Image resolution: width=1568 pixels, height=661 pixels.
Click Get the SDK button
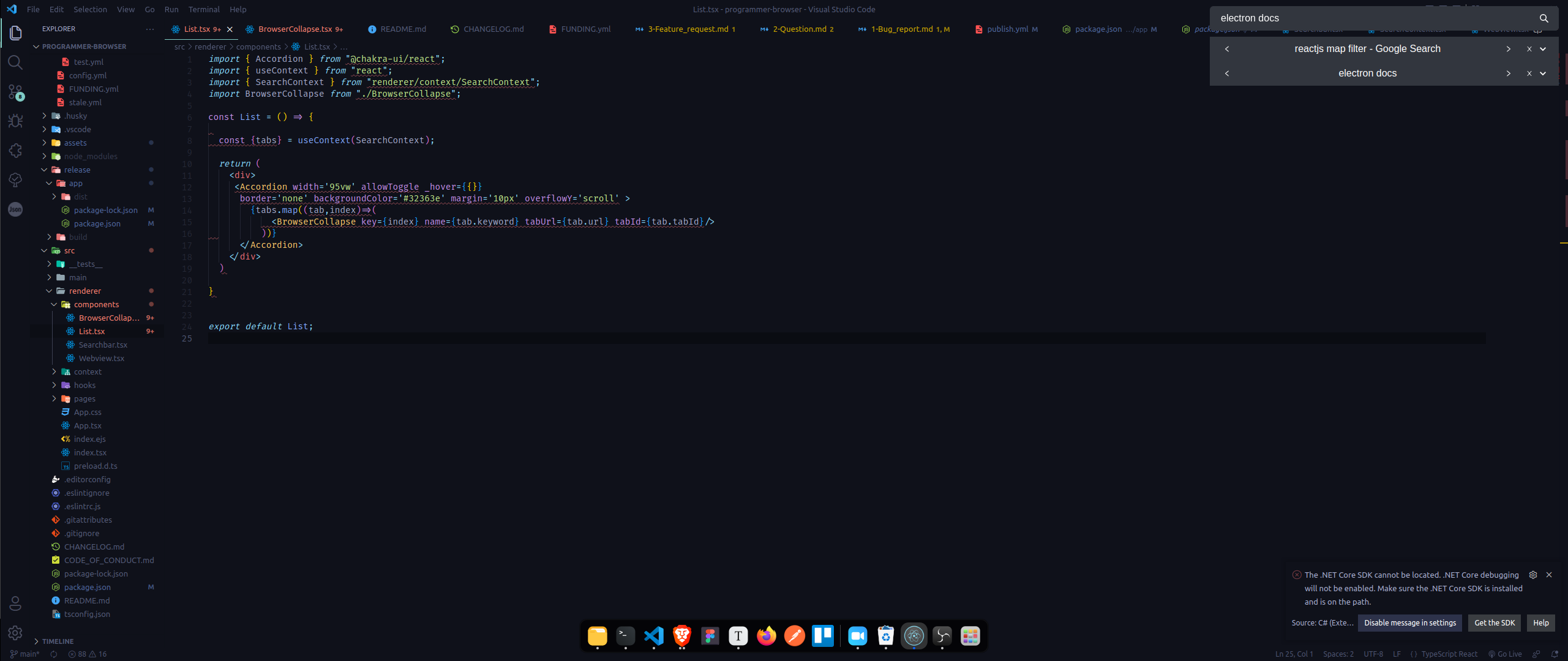pyautogui.click(x=1494, y=622)
